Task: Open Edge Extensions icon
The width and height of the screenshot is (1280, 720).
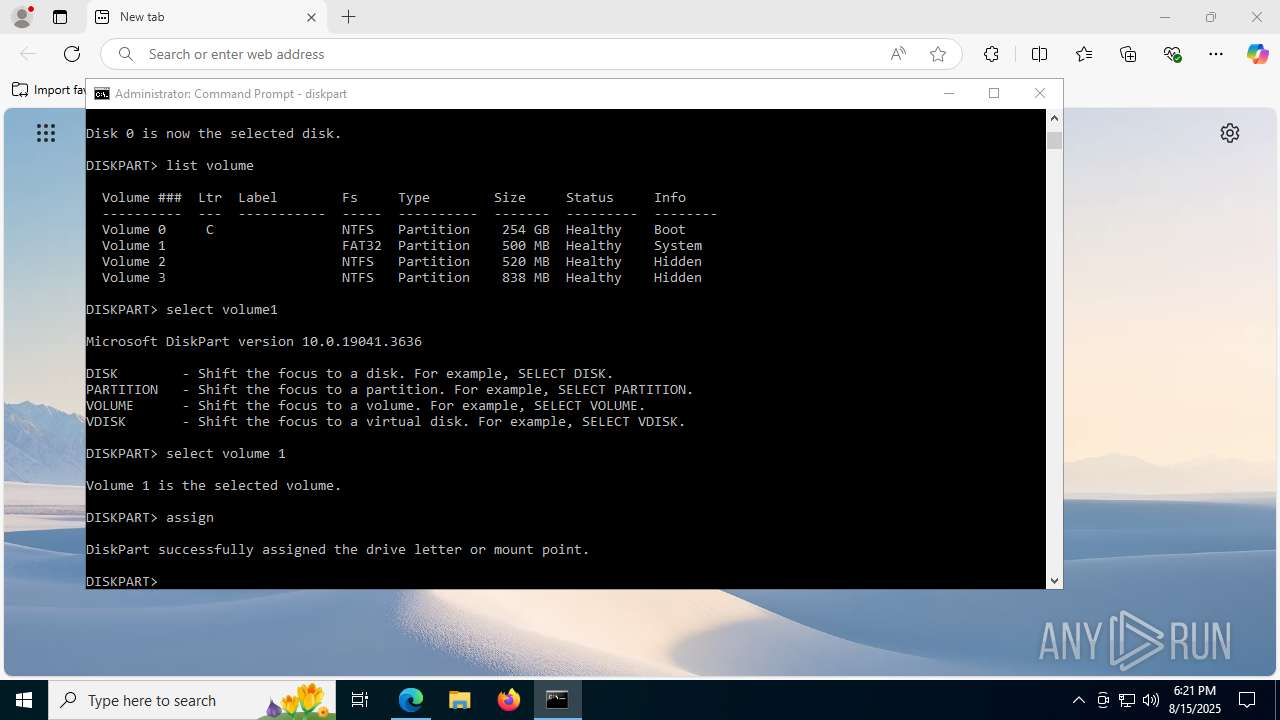Action: pyautogui.click(x=991, y=54)
